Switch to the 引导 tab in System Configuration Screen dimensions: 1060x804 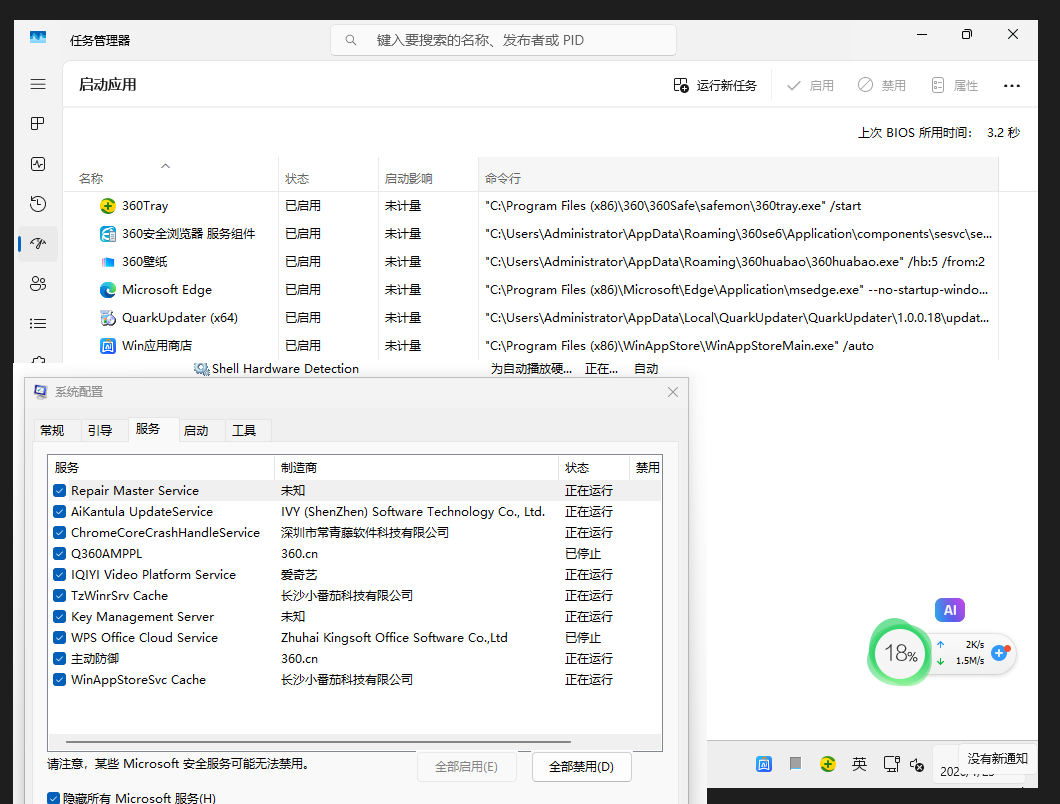(100, 431)
